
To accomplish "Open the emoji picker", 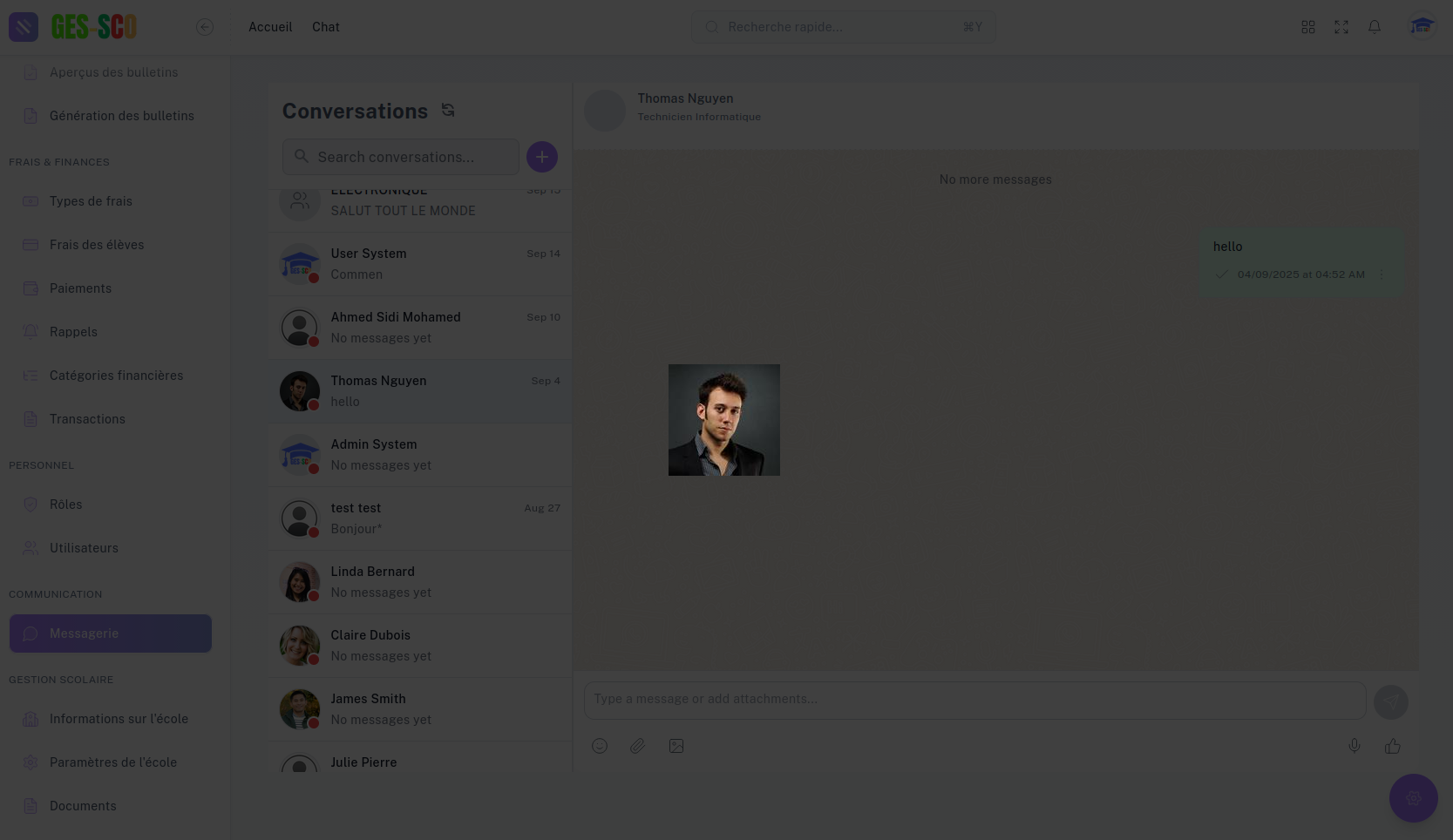I will 600,746.
